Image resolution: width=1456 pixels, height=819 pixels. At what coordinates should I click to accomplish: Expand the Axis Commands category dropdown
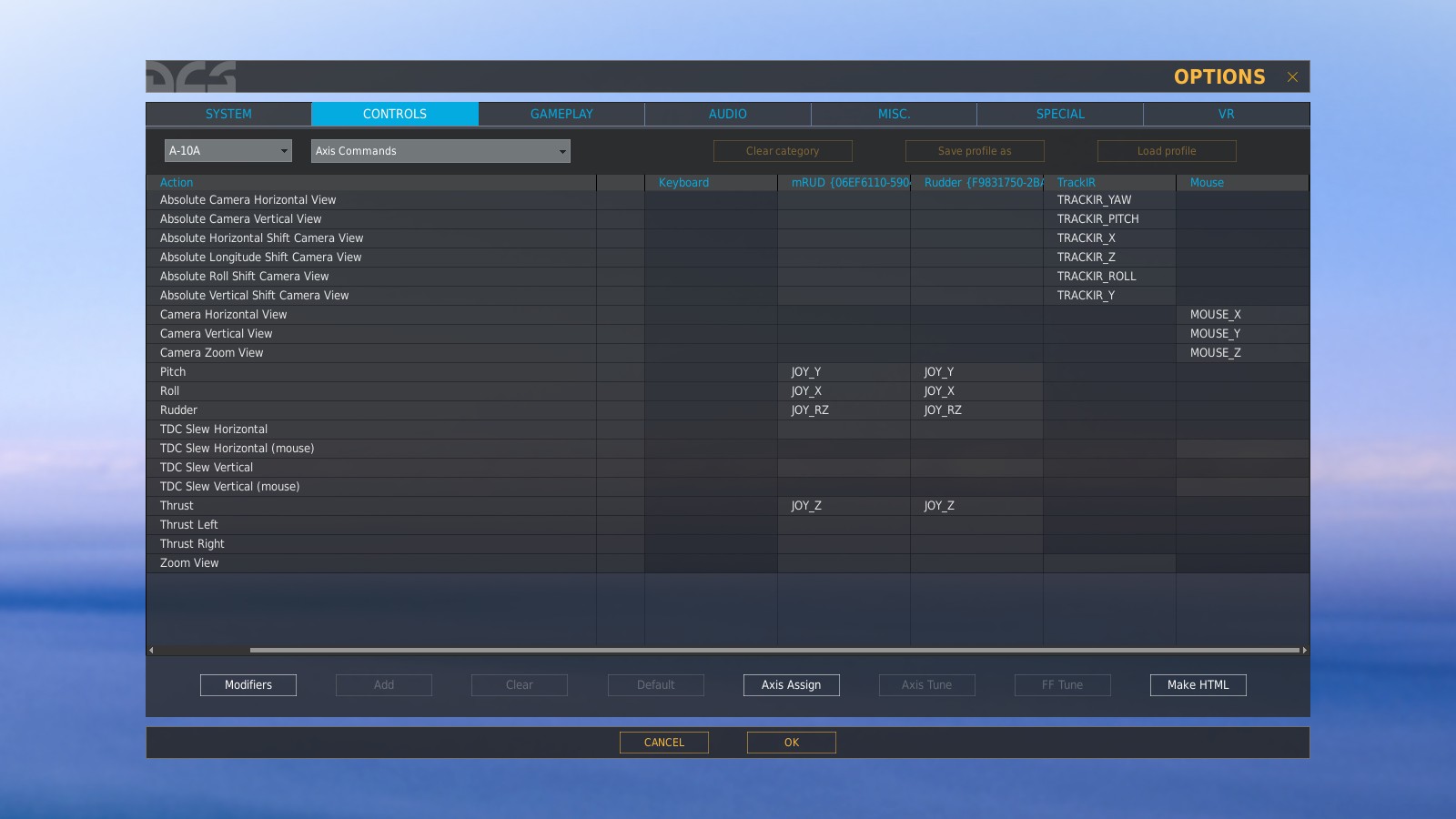click(x=440, y=151)
